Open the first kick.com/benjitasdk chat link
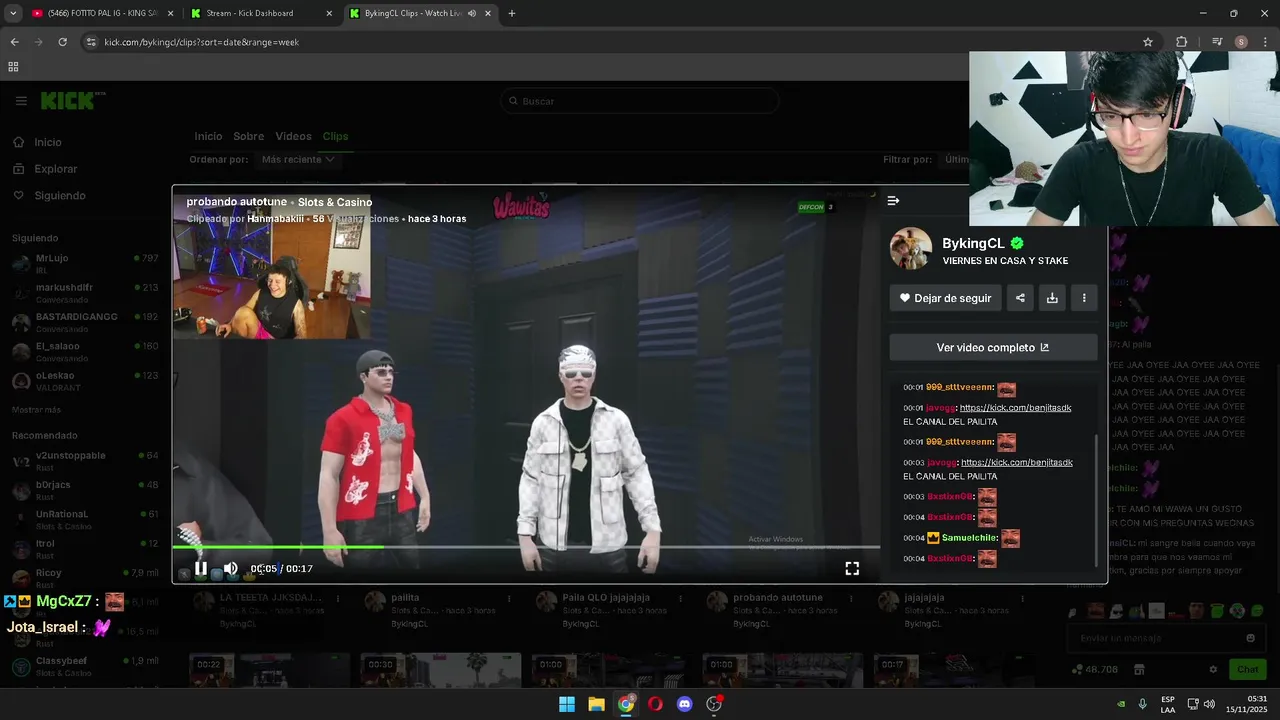Image resolution: width=1280 pixels, height=720 pixels. tap(1016, 408)
